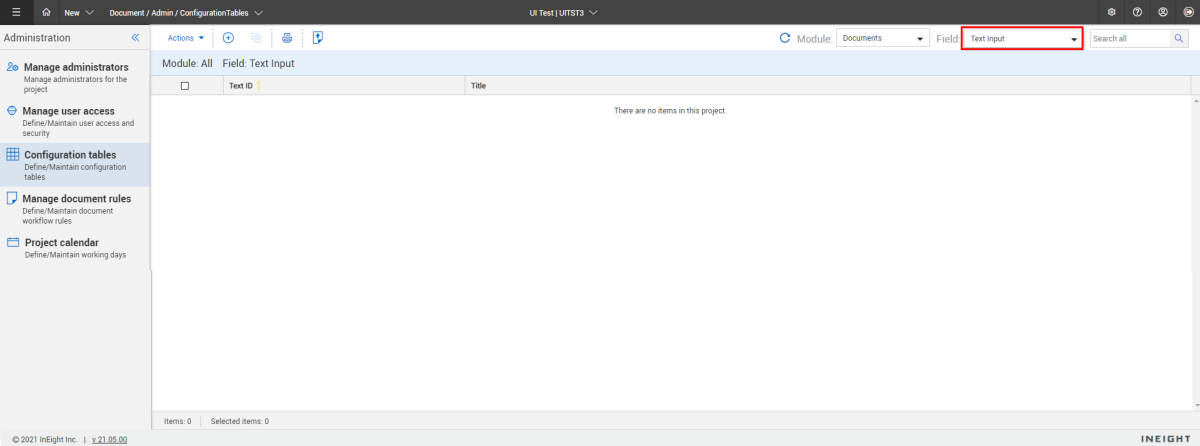Open the user profile icon
This screenshot has height=446, width=1200.
pos(1163,12)
